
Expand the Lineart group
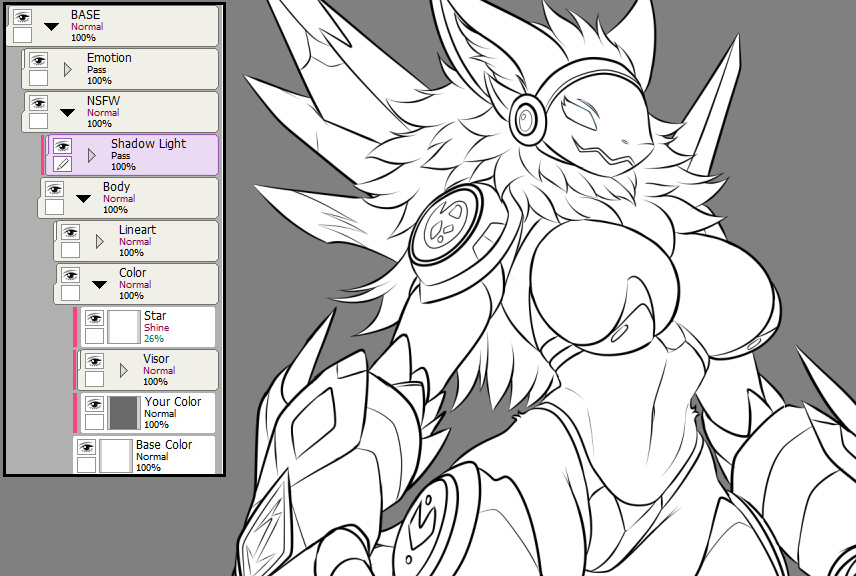click(99, 241)
